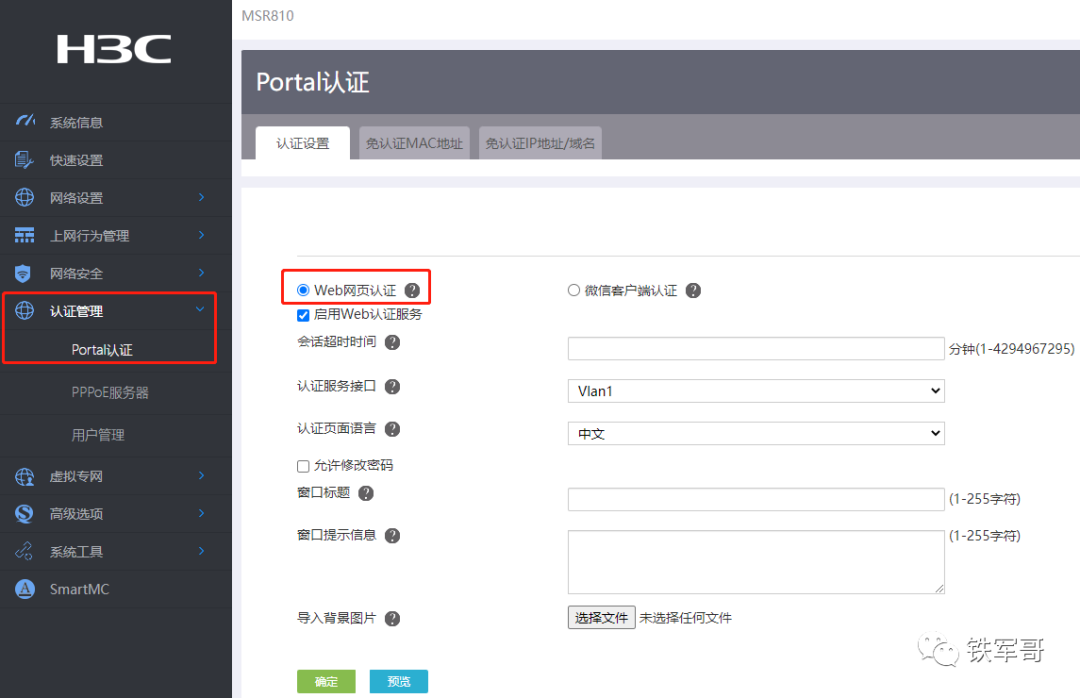Click help icon next to 导入背景图片
This screenshot has height=698, width=1080.
point(392,619)
